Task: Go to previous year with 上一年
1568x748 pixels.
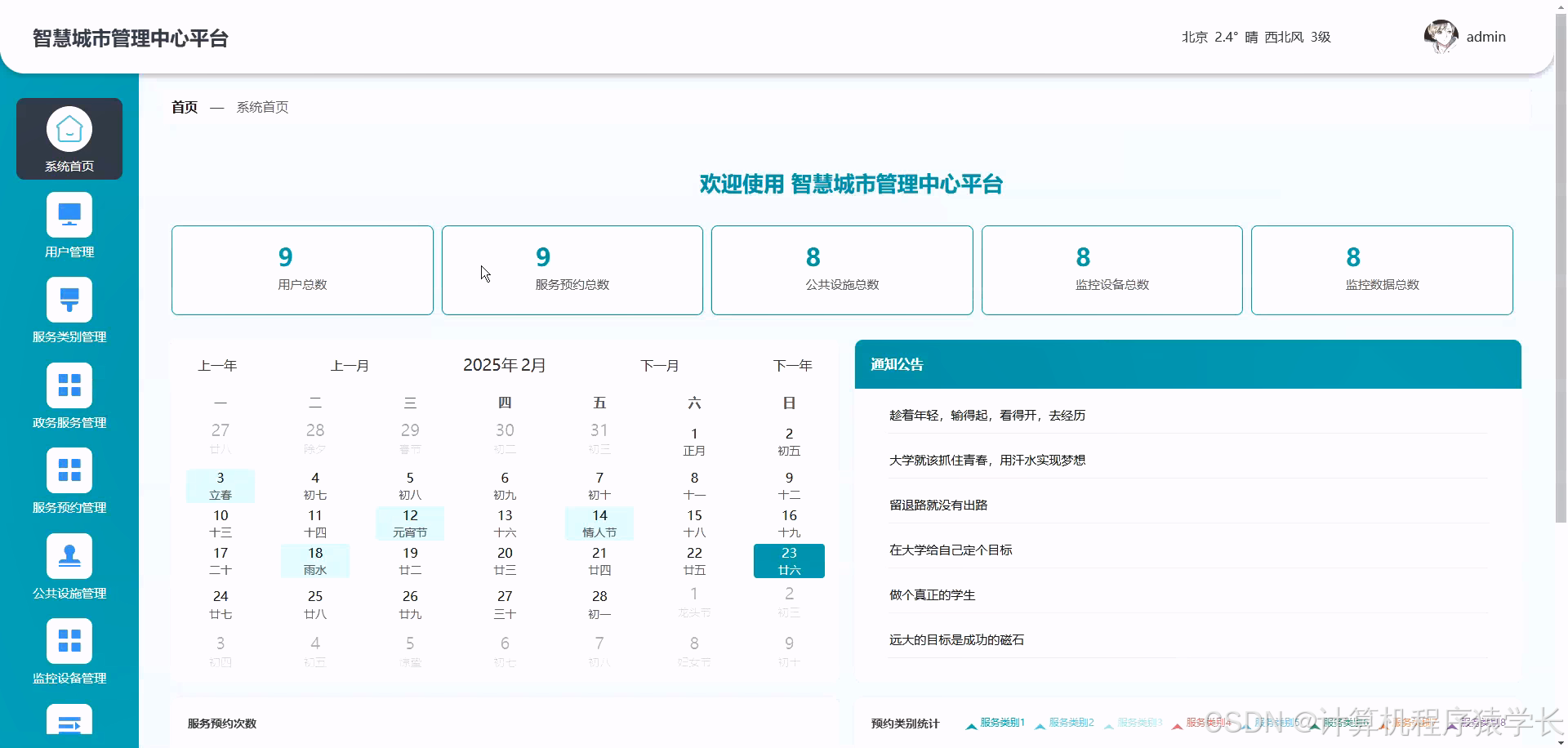Action: (x=217, y=365)
